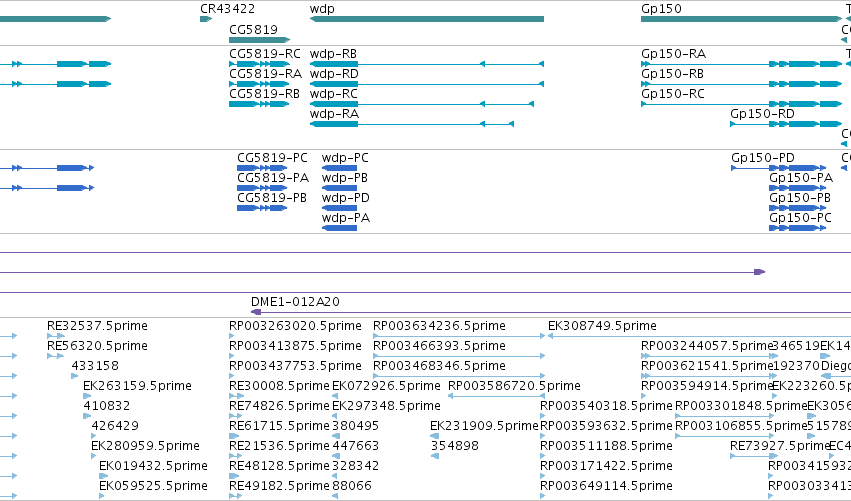Click EST RE21536.5prime
The height and width of the screenshot is (501, 851).
coord(280,446)
